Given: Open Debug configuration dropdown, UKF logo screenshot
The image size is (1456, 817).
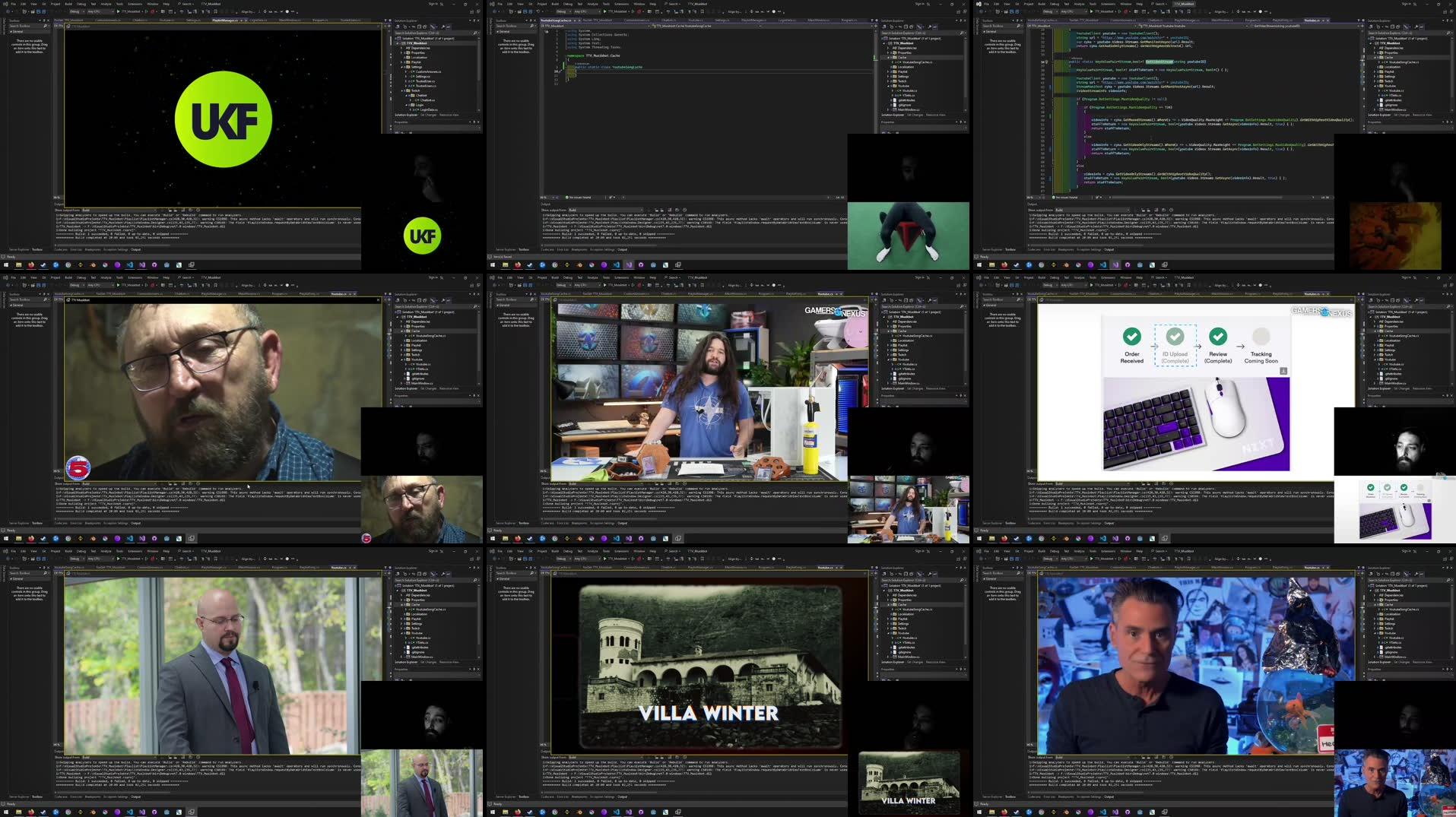Looking at the screenshot, I should 78,11.
